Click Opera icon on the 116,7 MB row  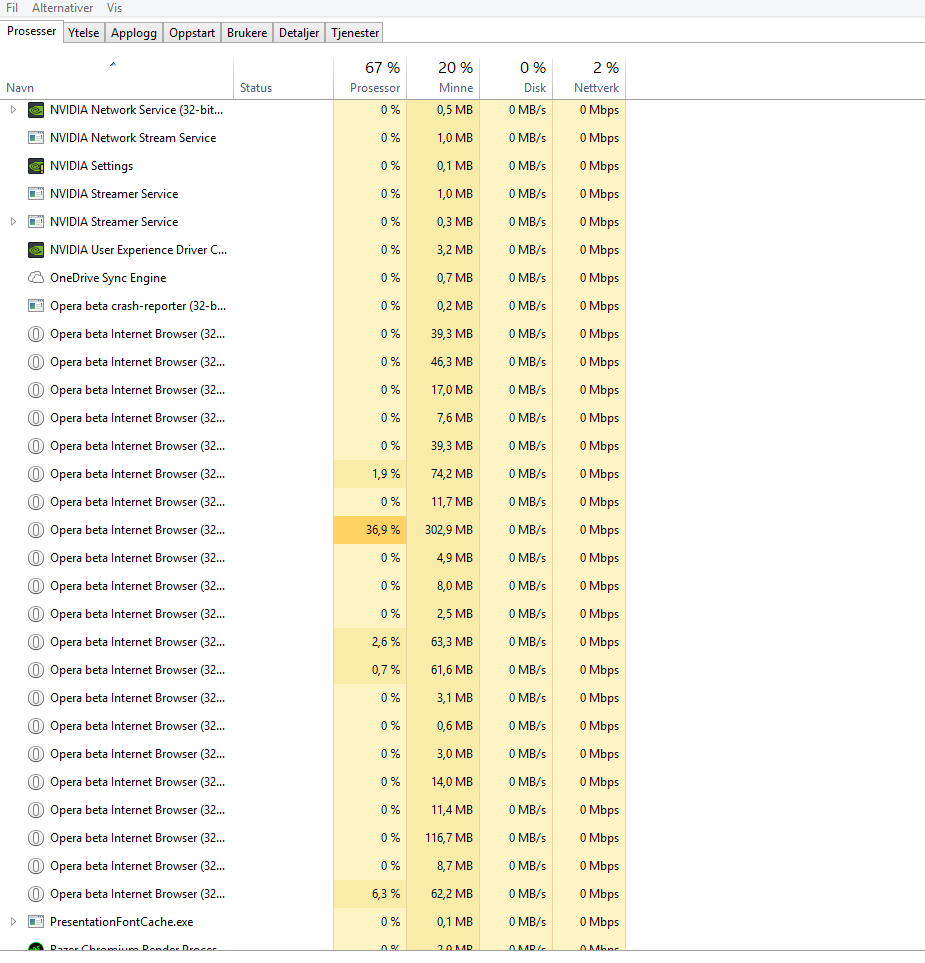click(36, 838)
